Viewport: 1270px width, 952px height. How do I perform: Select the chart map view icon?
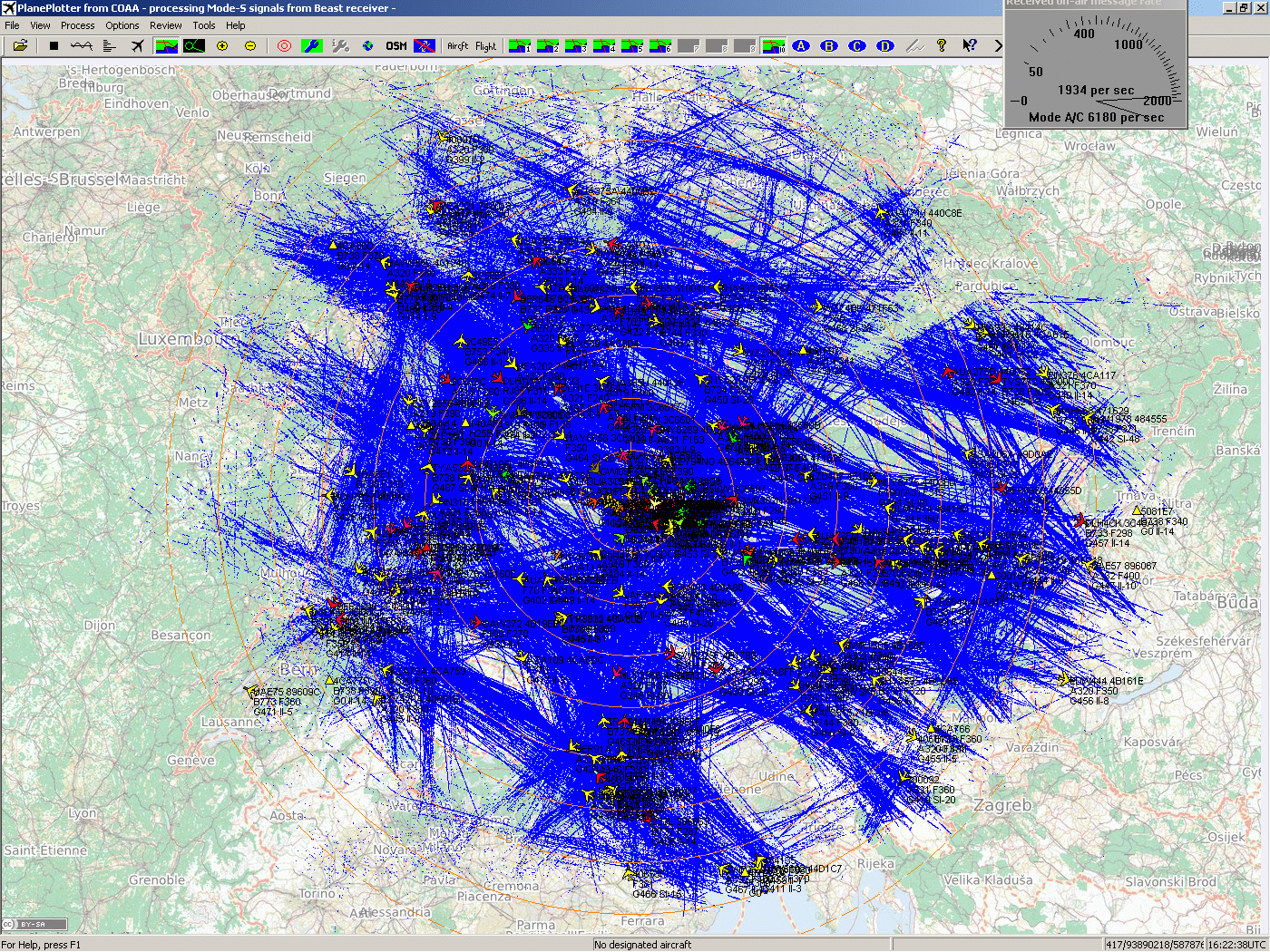pos(166,45)
